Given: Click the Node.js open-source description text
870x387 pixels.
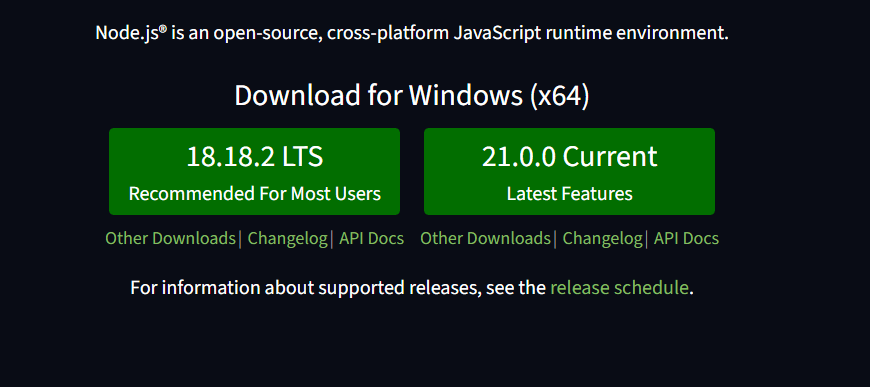Looking at the screenshot, I should (x=412, y=33).
